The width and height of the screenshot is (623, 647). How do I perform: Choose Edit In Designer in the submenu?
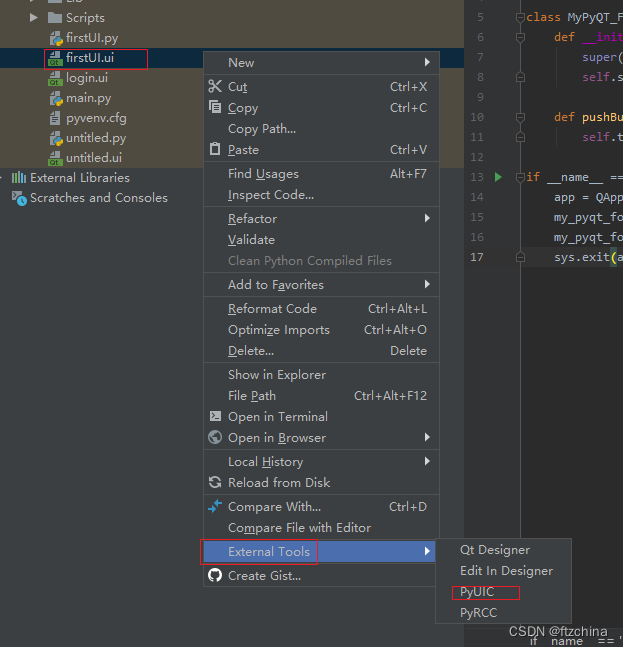pyautogui.click(x=503, y=571)
